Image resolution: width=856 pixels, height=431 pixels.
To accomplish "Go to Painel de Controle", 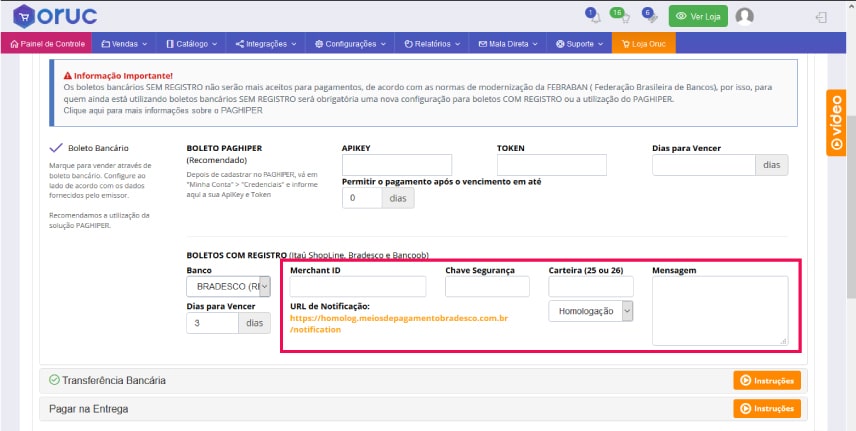I will click(46, 44).
